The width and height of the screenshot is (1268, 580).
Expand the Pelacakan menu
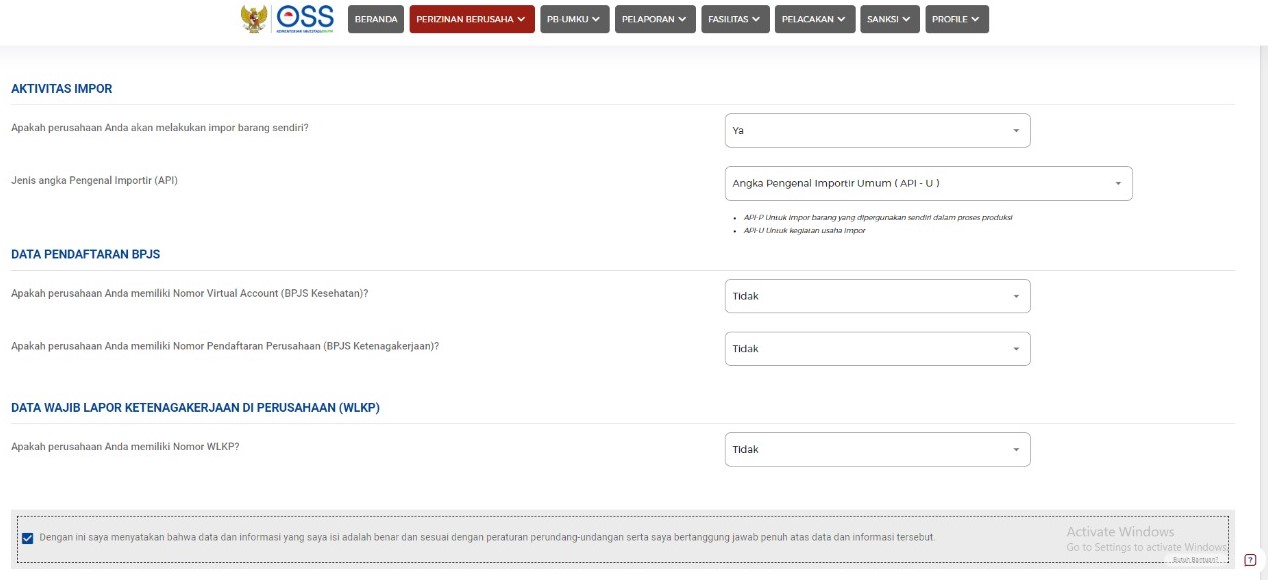tap(814, 19)
